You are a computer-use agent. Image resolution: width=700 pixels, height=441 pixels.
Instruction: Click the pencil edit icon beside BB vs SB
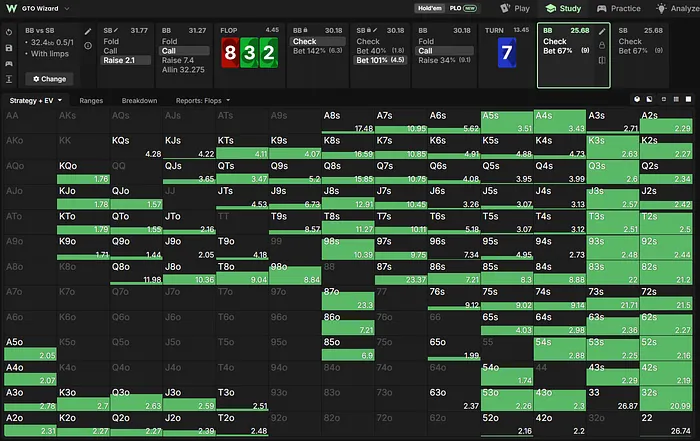(88, 32)
